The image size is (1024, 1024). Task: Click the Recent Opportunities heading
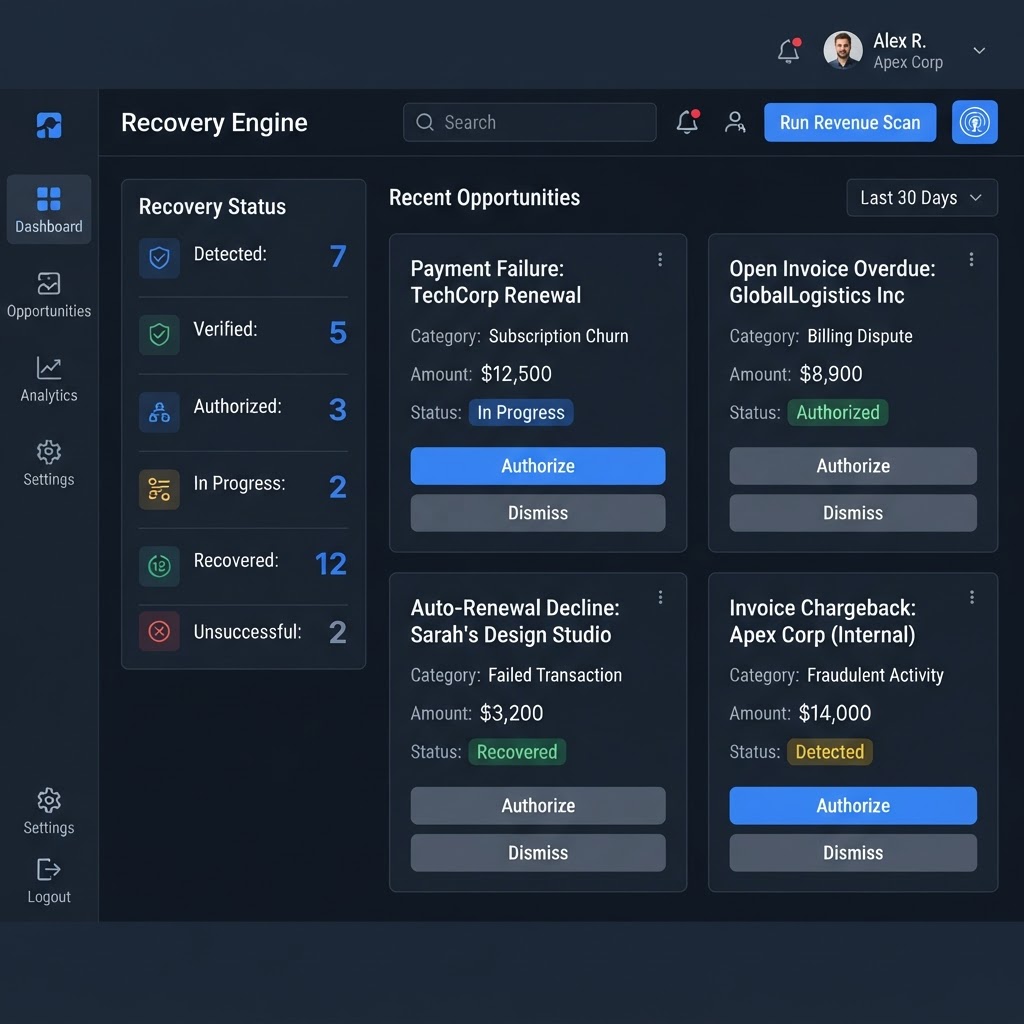[x=484, y=197]
